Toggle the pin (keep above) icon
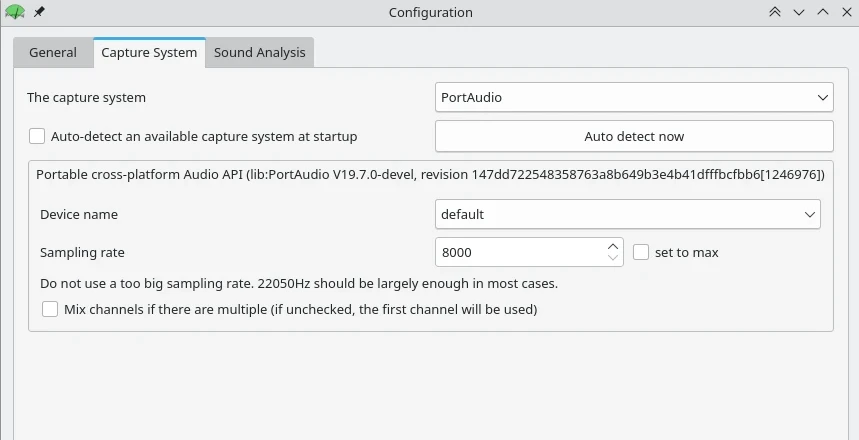The width and height of the screenshot is (859, 440). click(39, 12)
